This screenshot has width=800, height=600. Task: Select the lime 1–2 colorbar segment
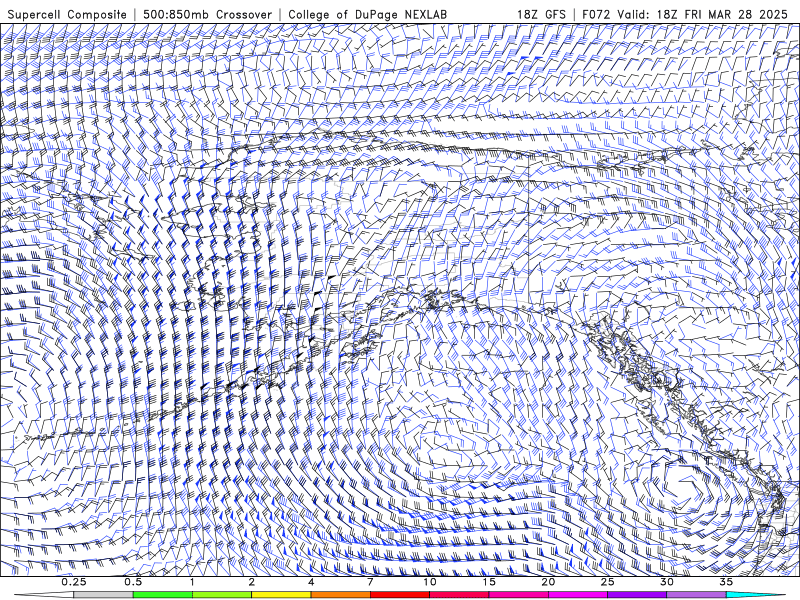click(222, 595)
